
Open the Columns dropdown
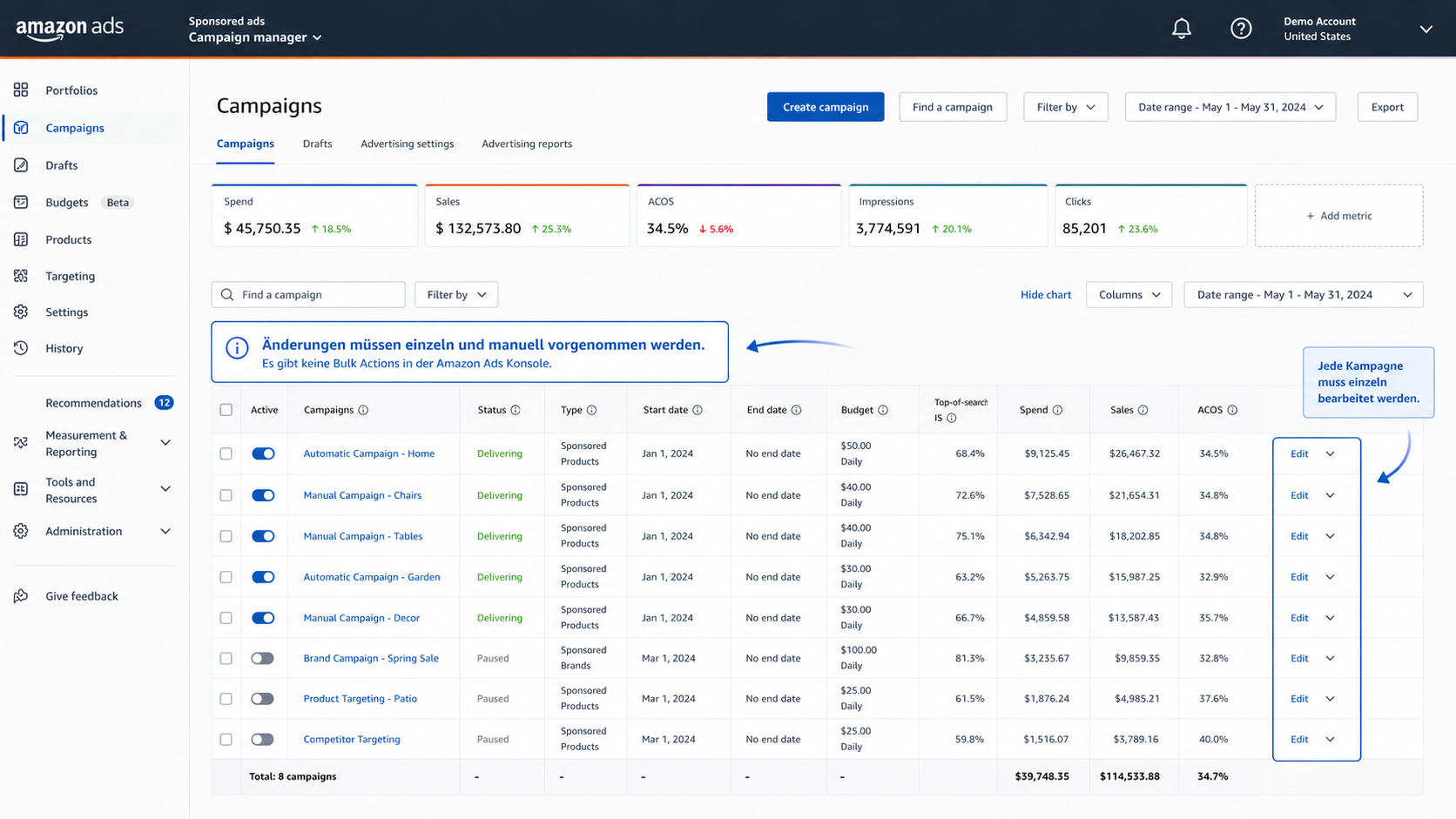pos(1129,294)
